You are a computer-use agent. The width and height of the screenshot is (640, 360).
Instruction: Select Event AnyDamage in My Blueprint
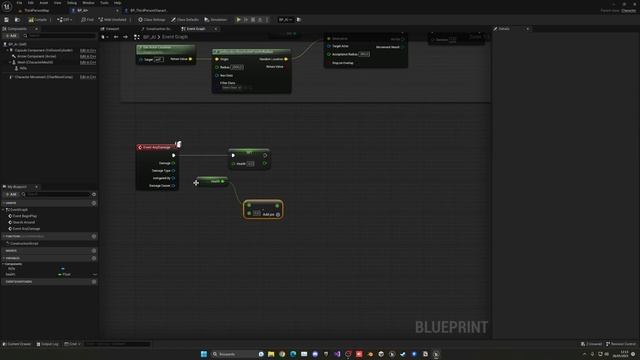coord(26,229)
